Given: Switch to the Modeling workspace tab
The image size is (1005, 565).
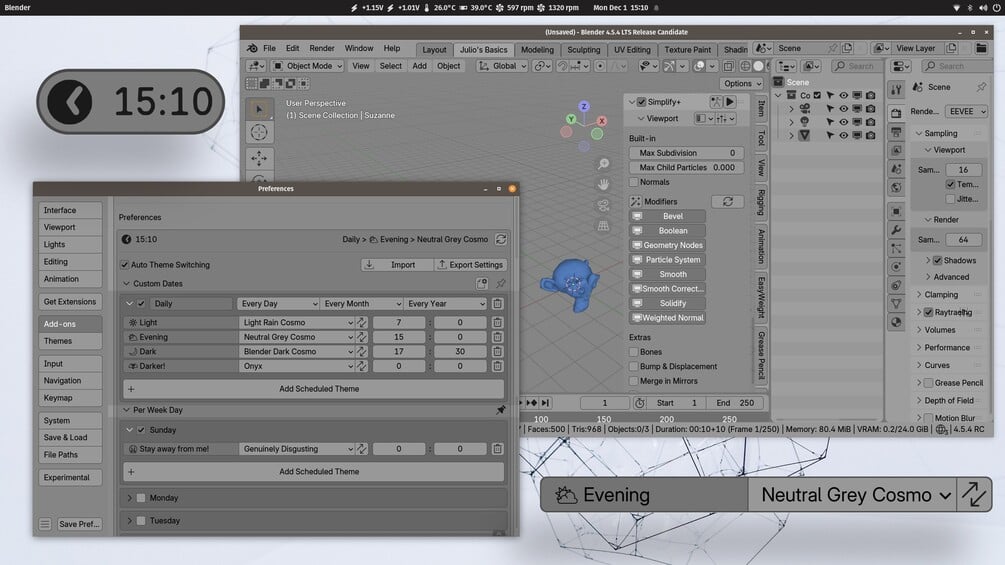Looking at the screenshot, I should [x=537, y=49].
